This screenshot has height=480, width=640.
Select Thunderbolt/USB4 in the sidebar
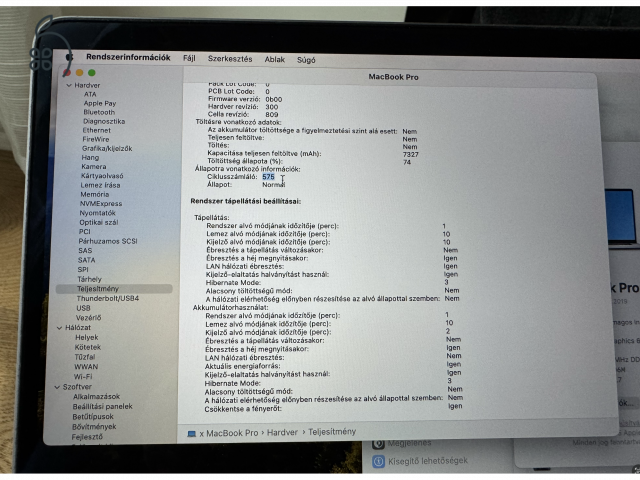point(108,298)
